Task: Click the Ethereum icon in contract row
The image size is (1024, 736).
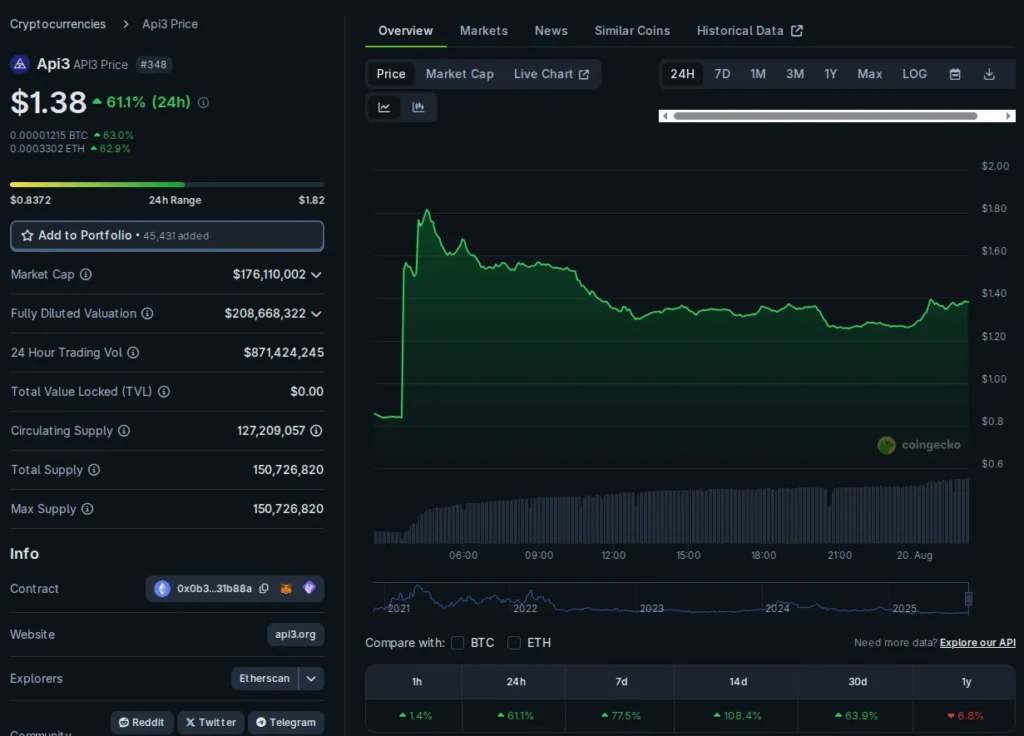Action: click(162, 588)
